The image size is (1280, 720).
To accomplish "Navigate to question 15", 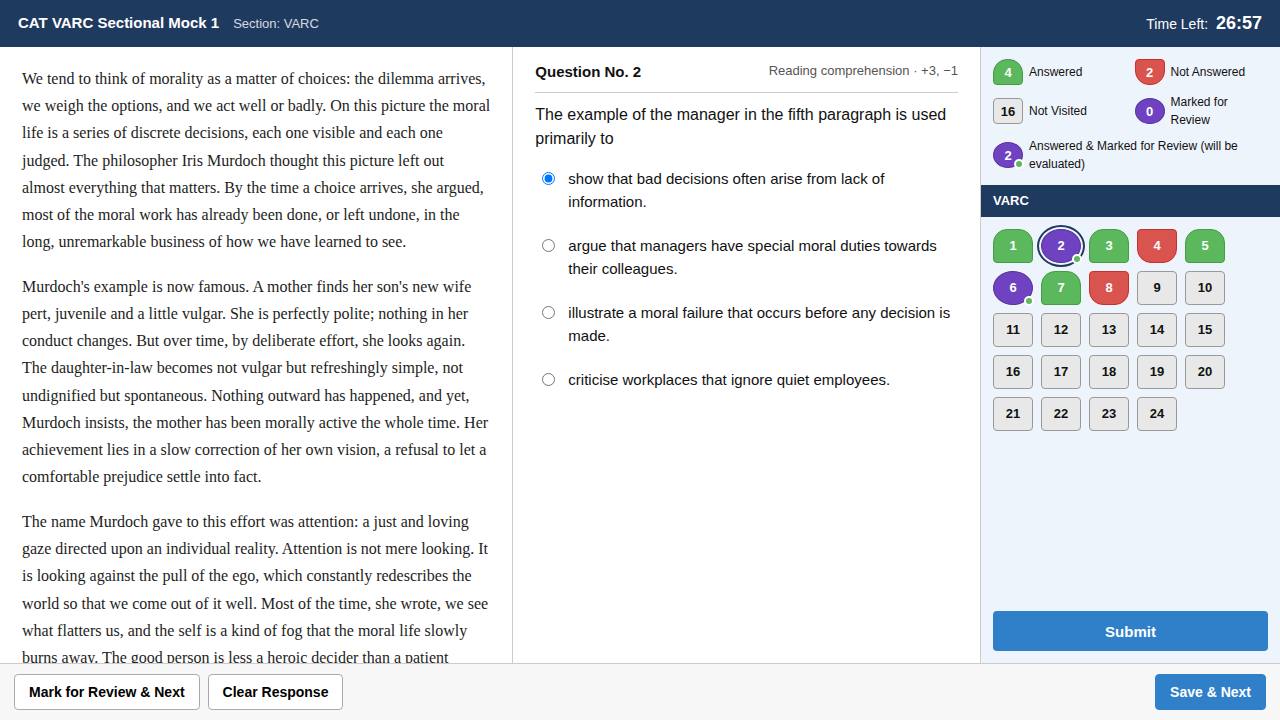I will (x=1205, y=330).
